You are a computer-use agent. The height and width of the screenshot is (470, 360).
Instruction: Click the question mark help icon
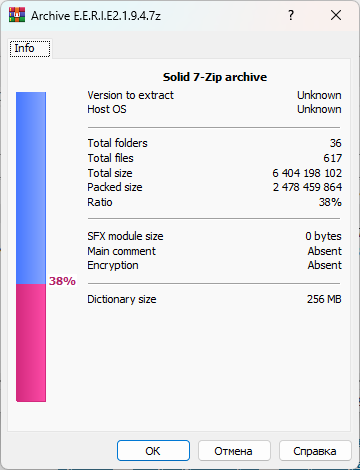pyautogui.click(x=291, y=15)
